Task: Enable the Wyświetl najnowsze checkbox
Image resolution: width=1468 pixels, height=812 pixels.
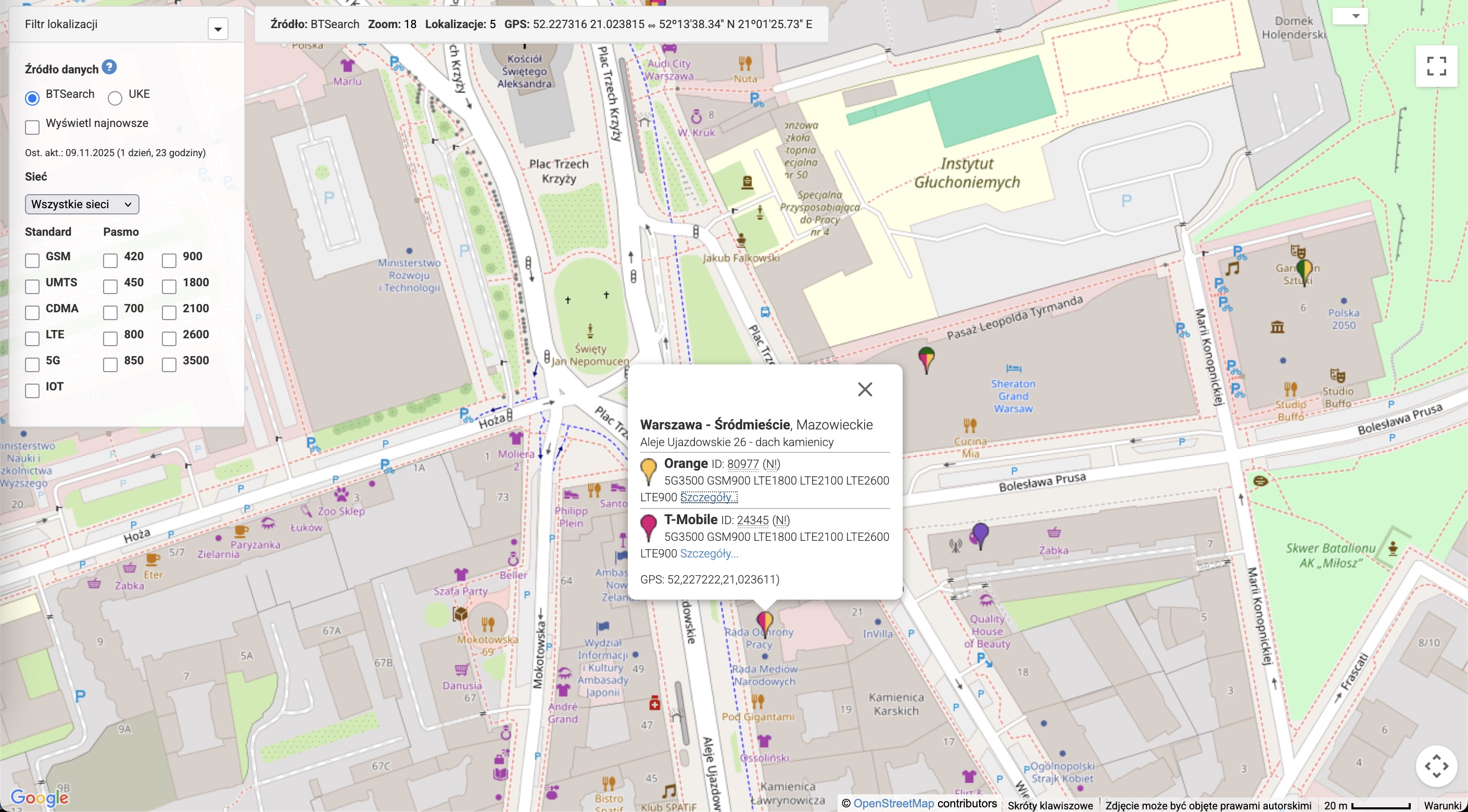Action: click(32, 126)
